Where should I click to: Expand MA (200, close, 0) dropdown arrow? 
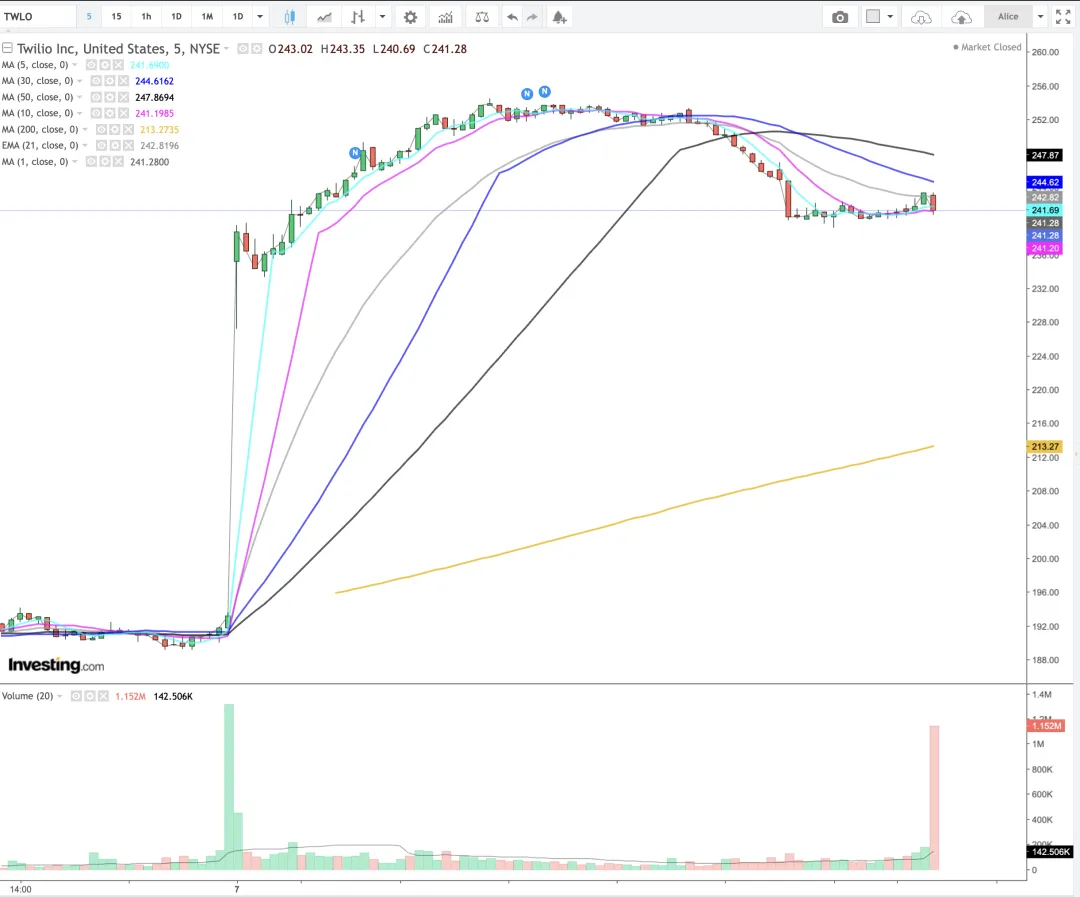85,130
